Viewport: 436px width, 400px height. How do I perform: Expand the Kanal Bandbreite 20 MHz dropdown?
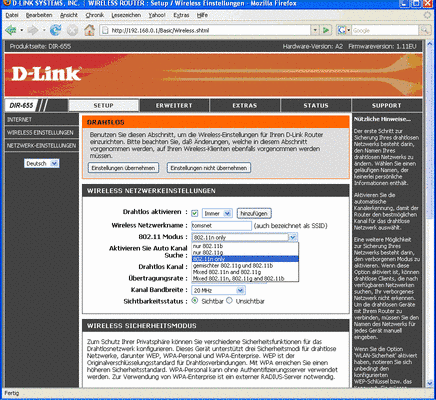[218, 290]
